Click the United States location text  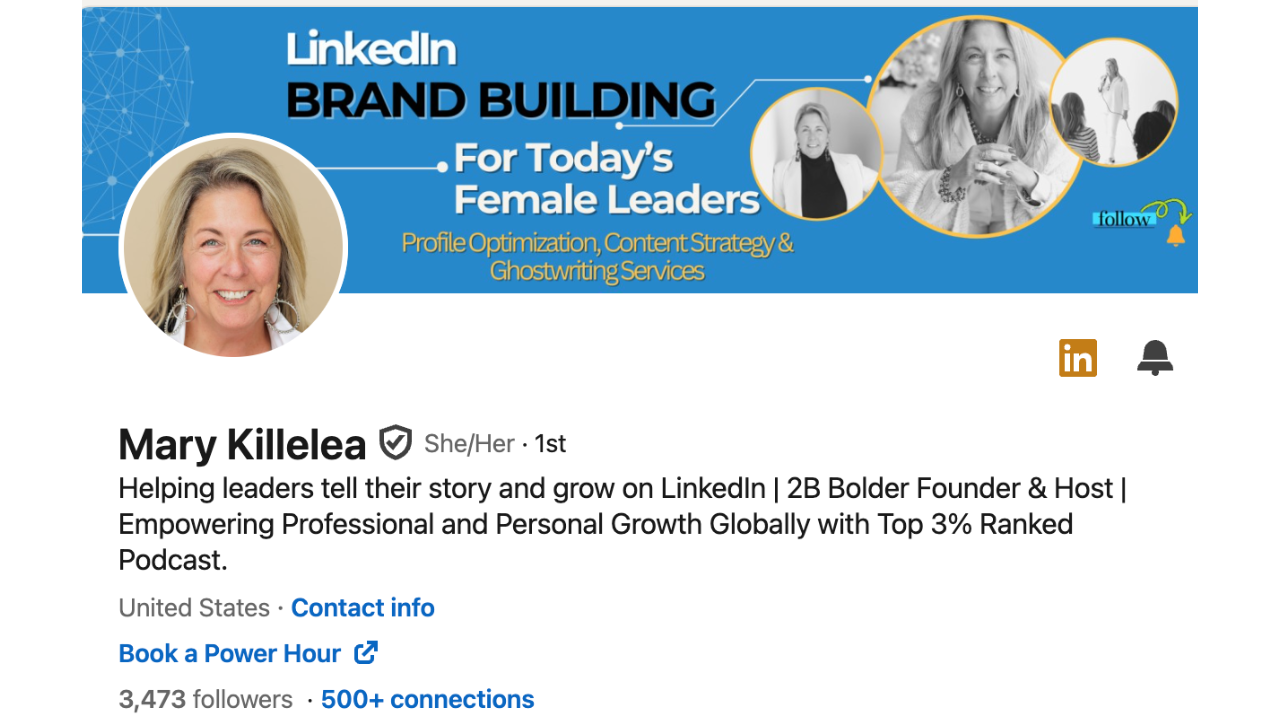point(194,608)
